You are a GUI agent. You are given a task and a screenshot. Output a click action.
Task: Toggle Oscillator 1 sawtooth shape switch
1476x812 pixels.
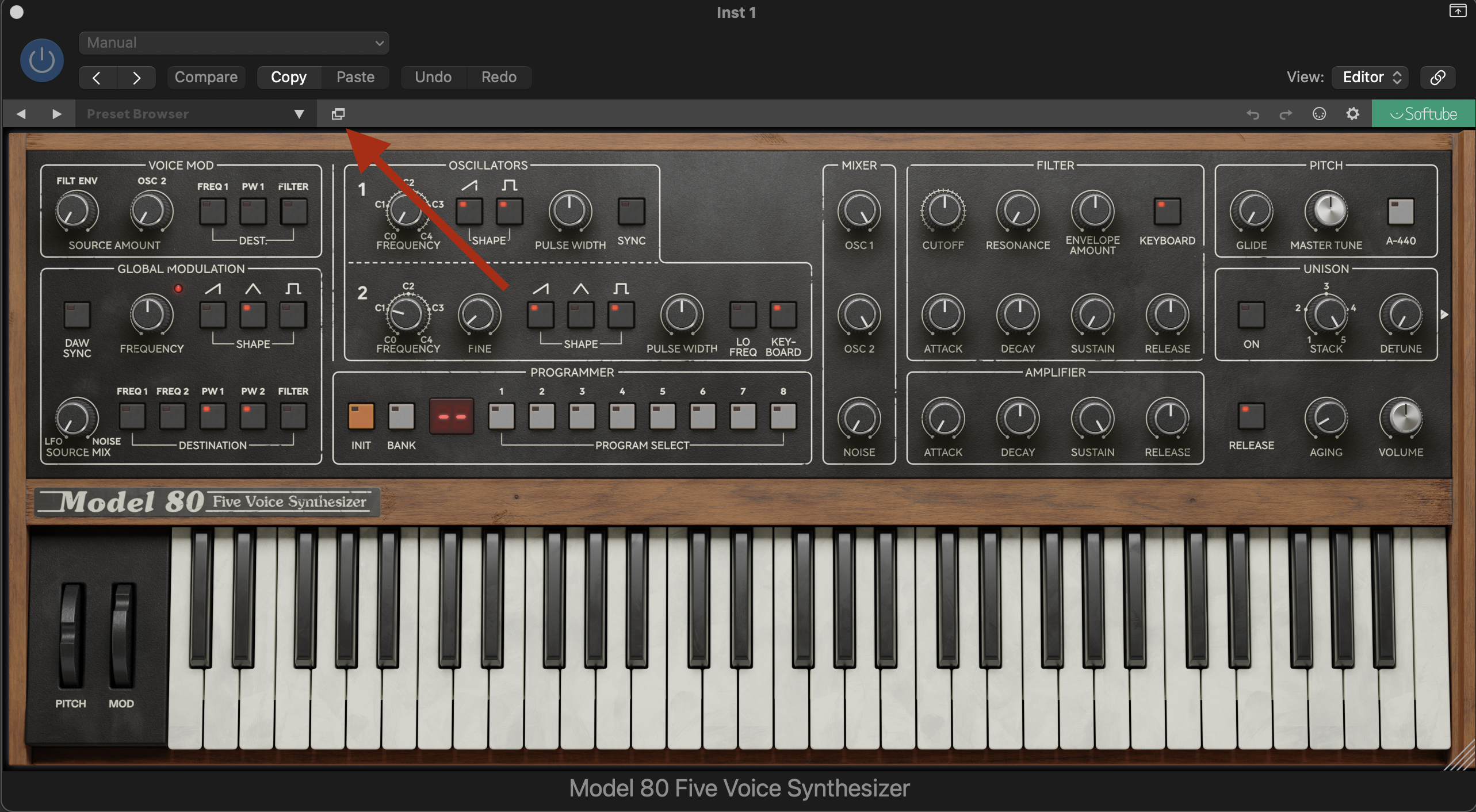click(469, 212)
